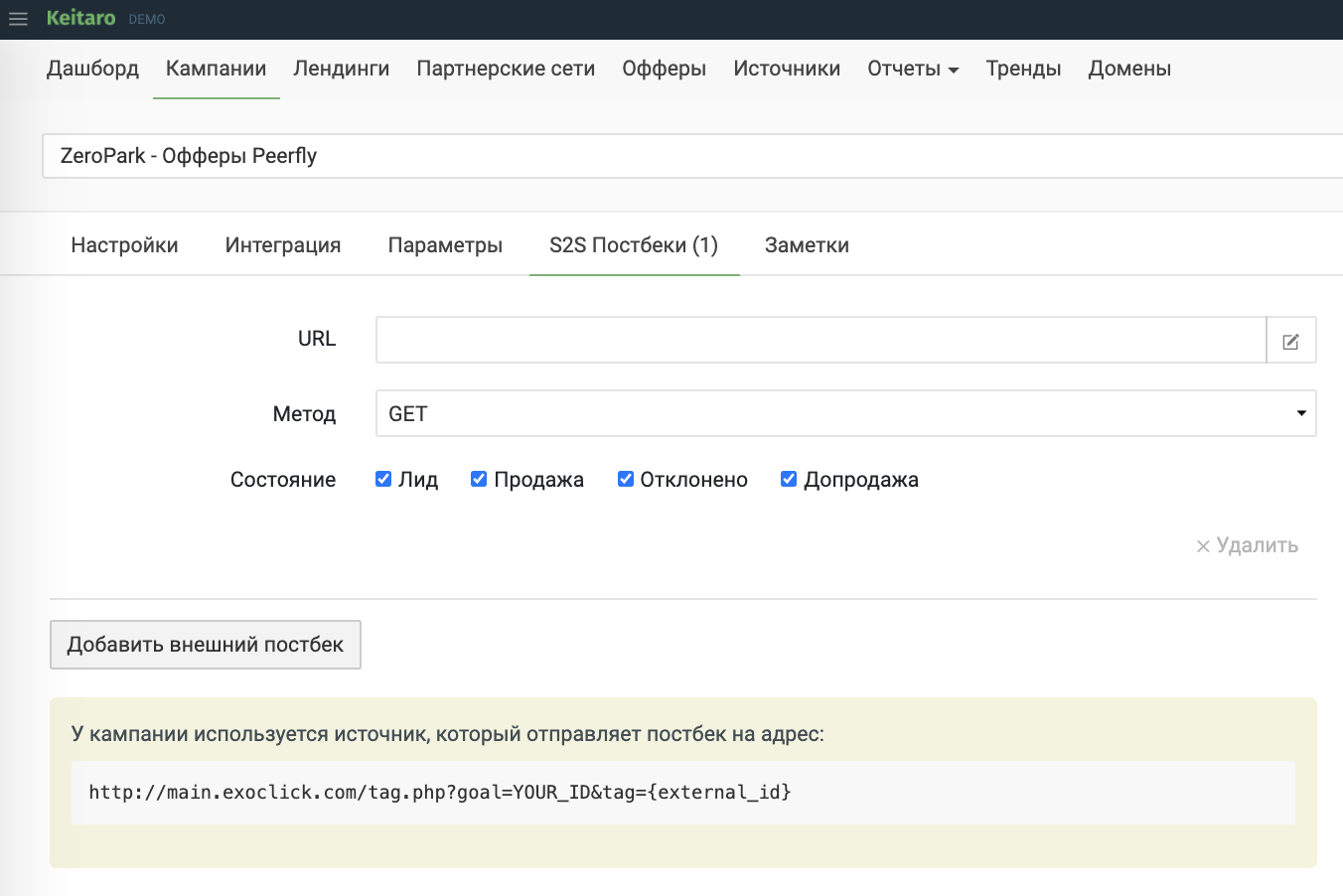Click the Удалить postback link

click(1247, 545)
